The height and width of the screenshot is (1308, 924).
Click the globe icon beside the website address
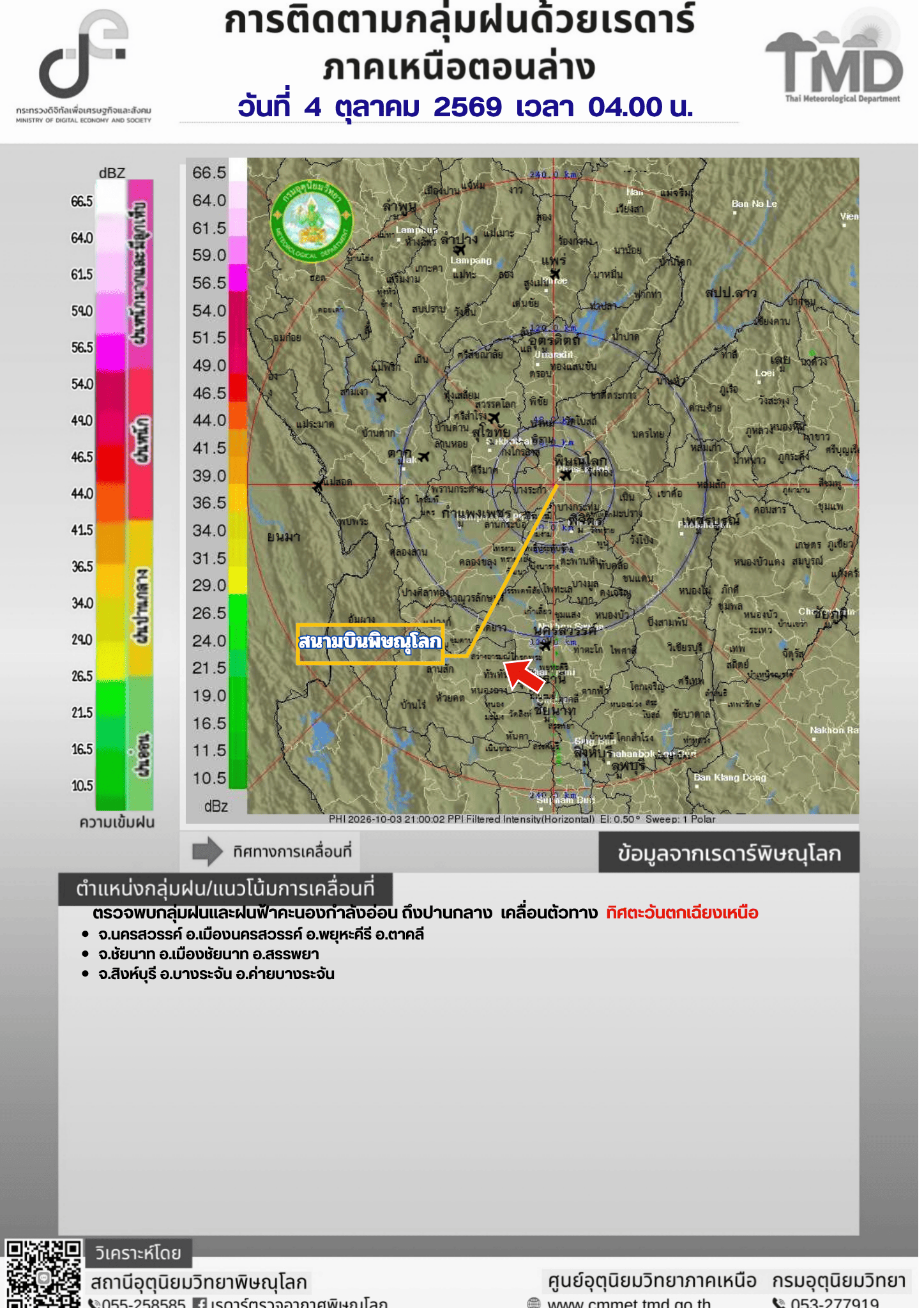point(534,1303)
